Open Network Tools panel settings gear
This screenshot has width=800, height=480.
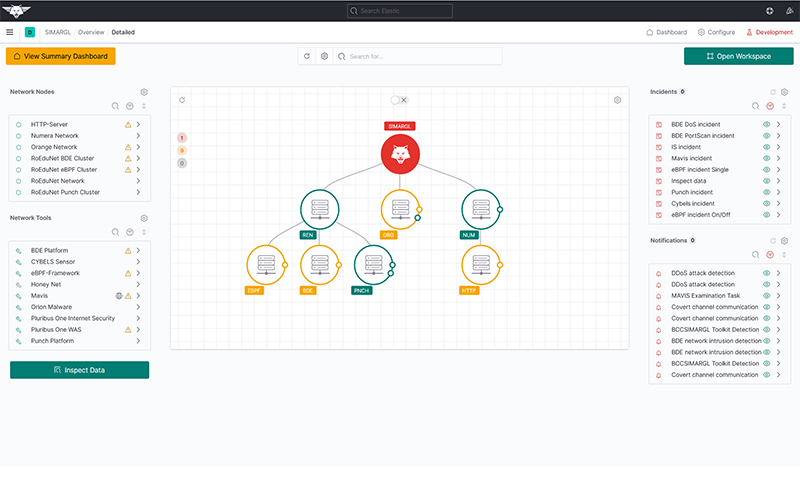[144, 218]
